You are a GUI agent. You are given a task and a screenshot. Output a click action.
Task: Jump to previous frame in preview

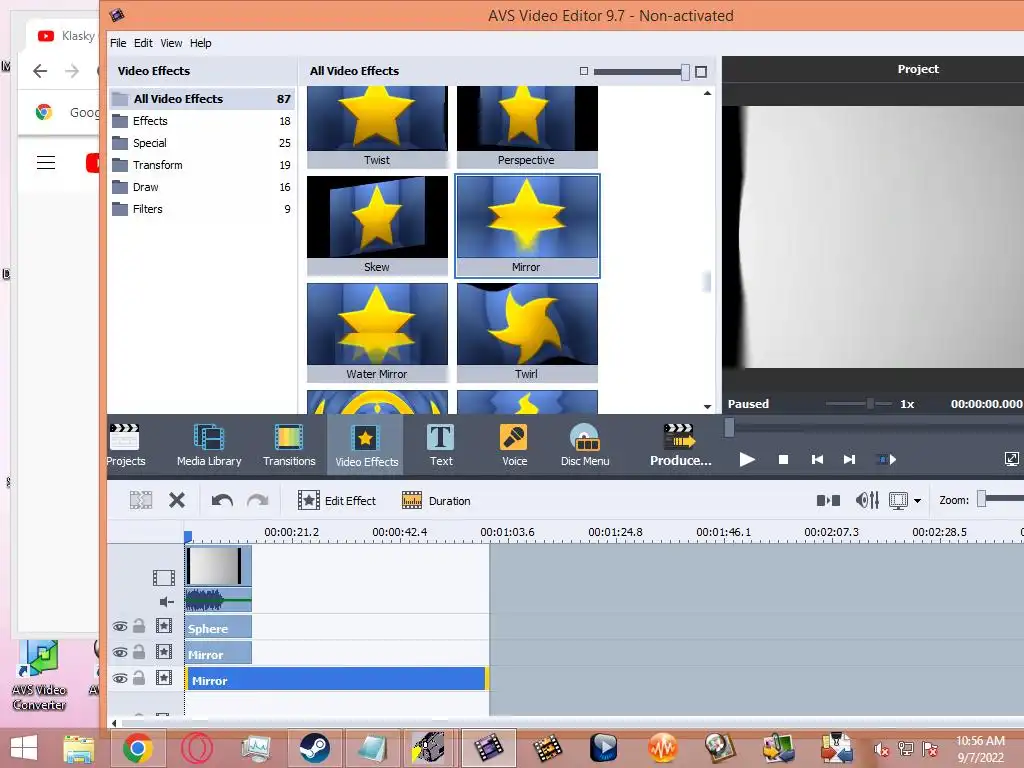pos(817,460)
